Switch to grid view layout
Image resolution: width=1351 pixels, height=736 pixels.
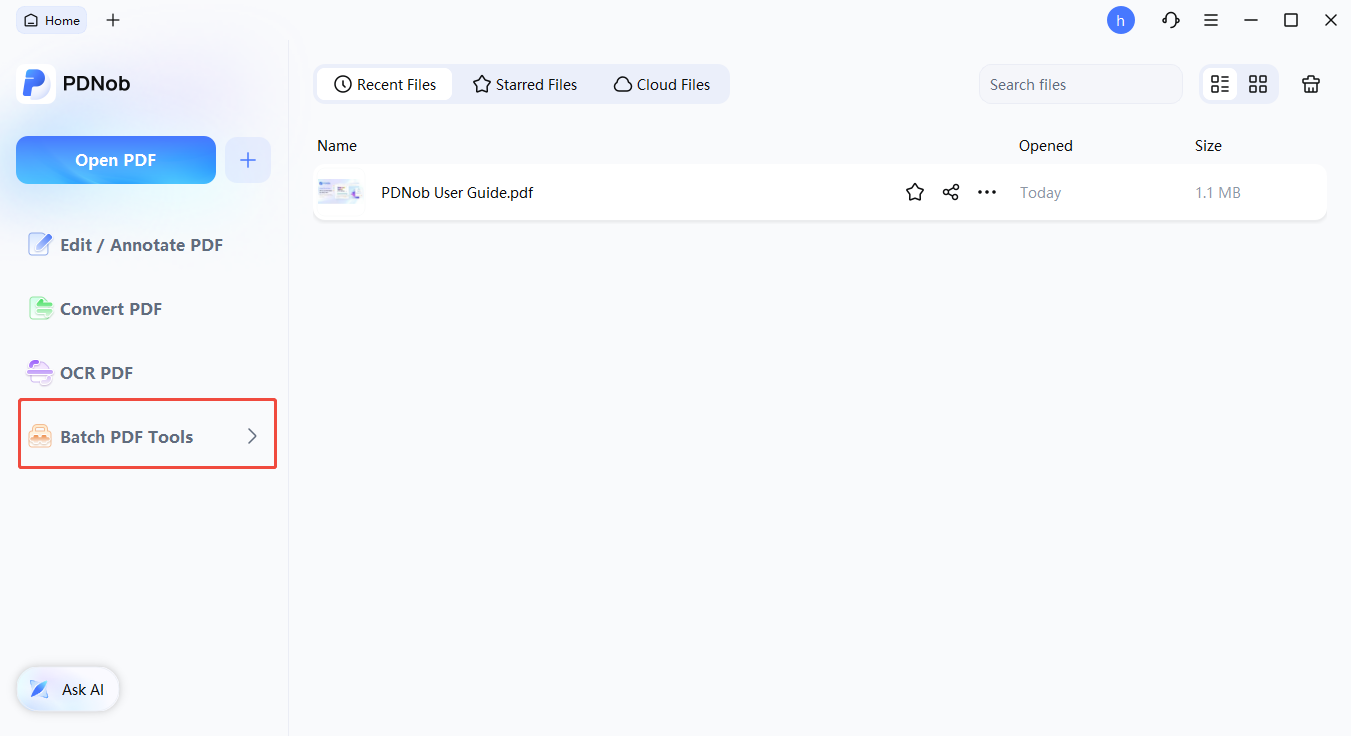1257,84
